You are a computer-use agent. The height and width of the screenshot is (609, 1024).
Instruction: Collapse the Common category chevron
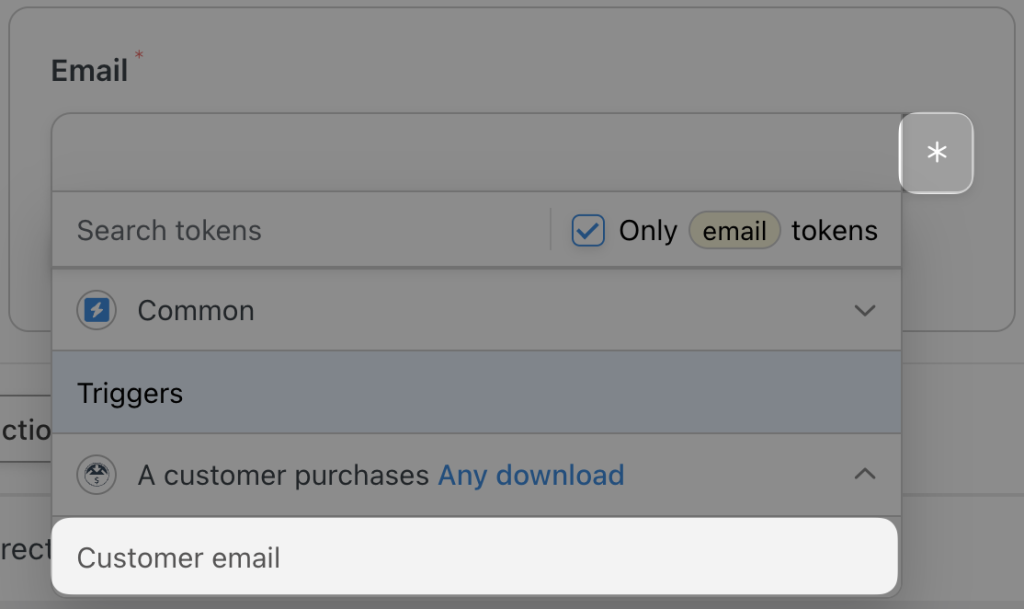pos(864,310)
